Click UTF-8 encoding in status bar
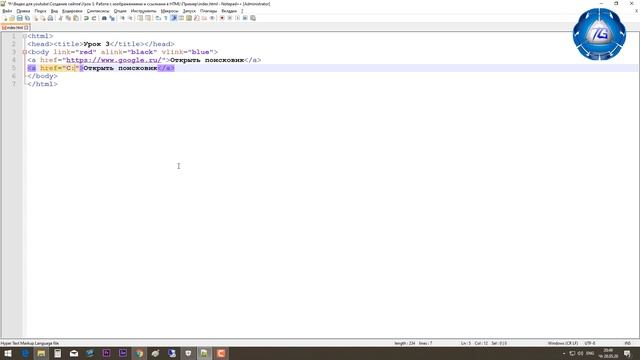Image resolution: width=640 pixels, height=360 pixels. [x=590, y=343]
